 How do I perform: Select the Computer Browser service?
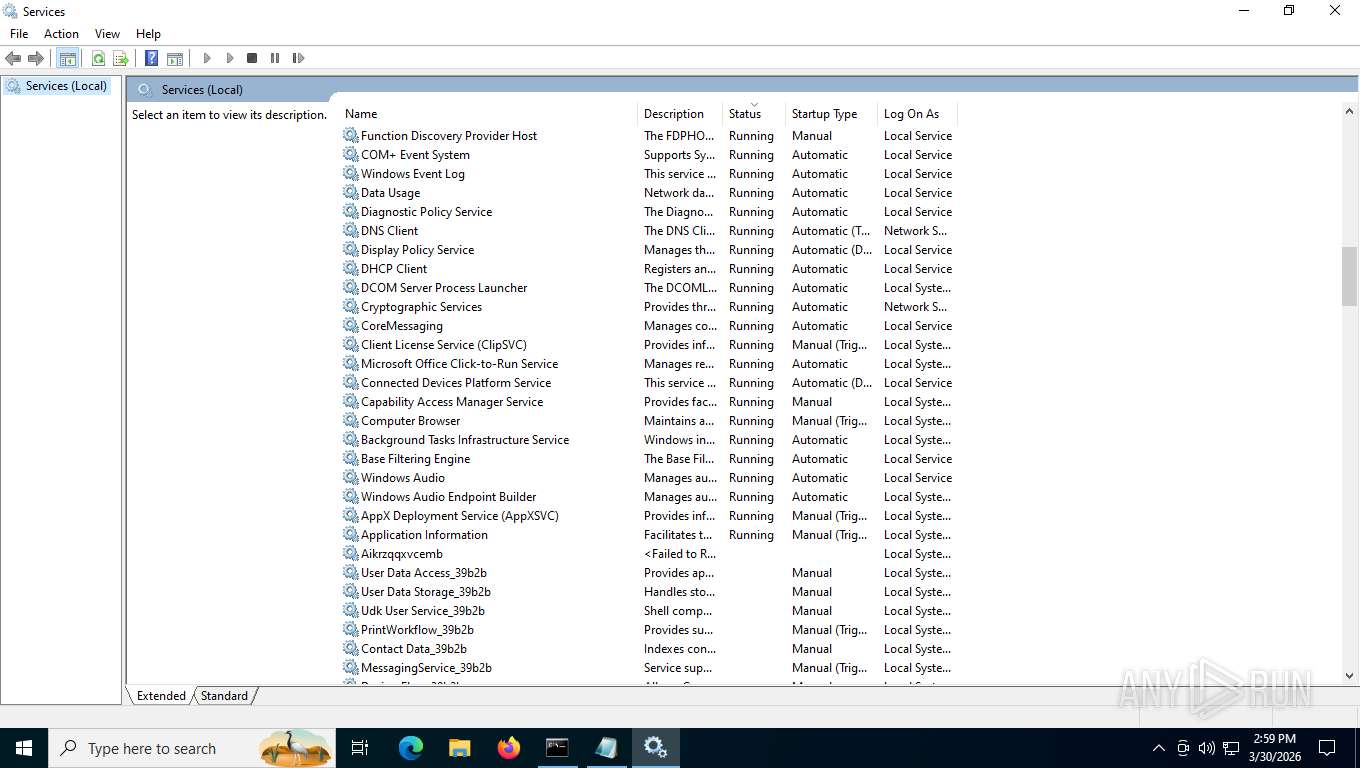pyautogui.click(x=648, y=421)
